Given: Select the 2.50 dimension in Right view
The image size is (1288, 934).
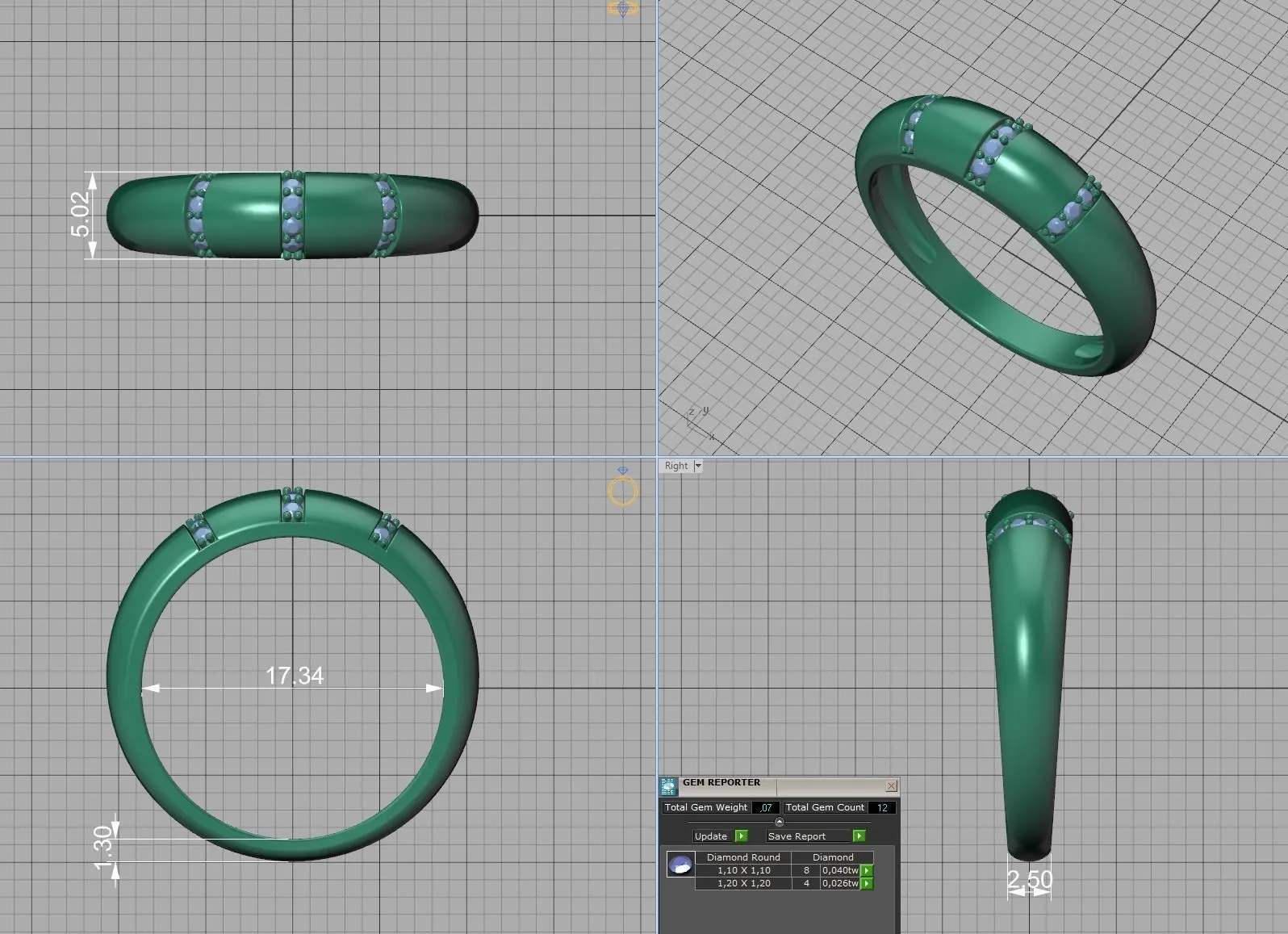Looking at the screenshot, I should pyautogui.click(x=1030, y=879).
